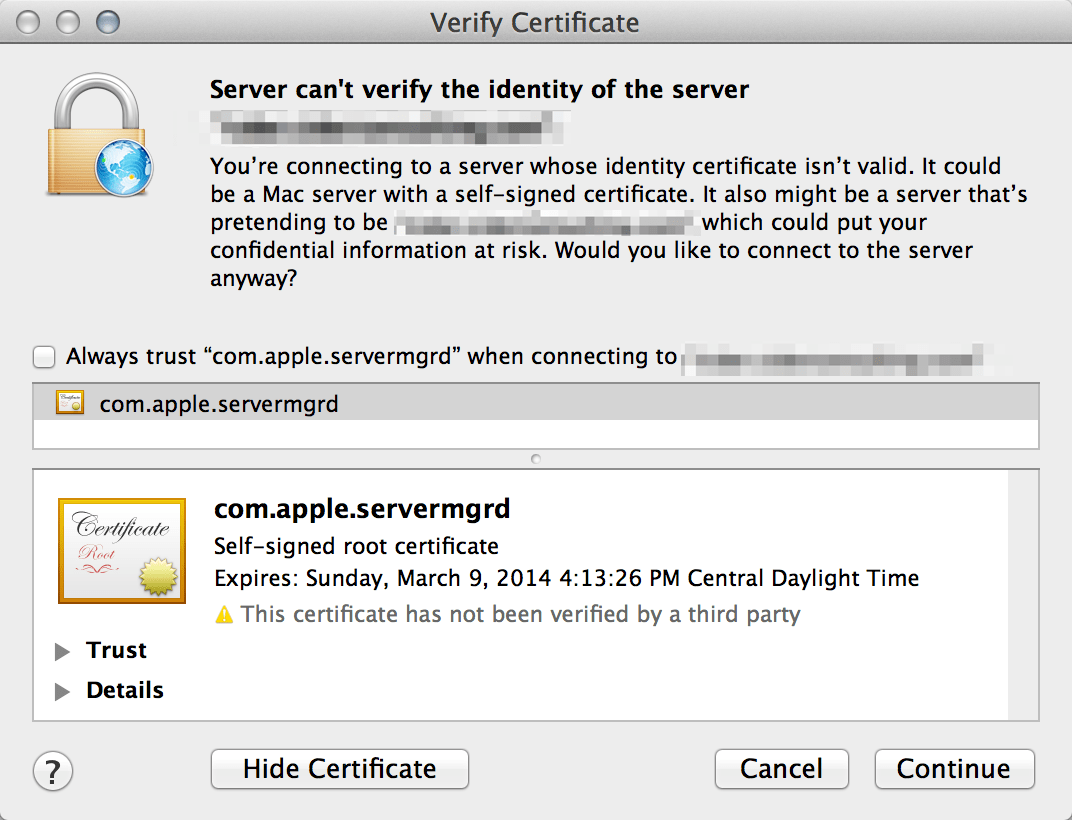Click the 'Self-signed root certificate' text
The image size is (1072, 820).
point(356,546)
